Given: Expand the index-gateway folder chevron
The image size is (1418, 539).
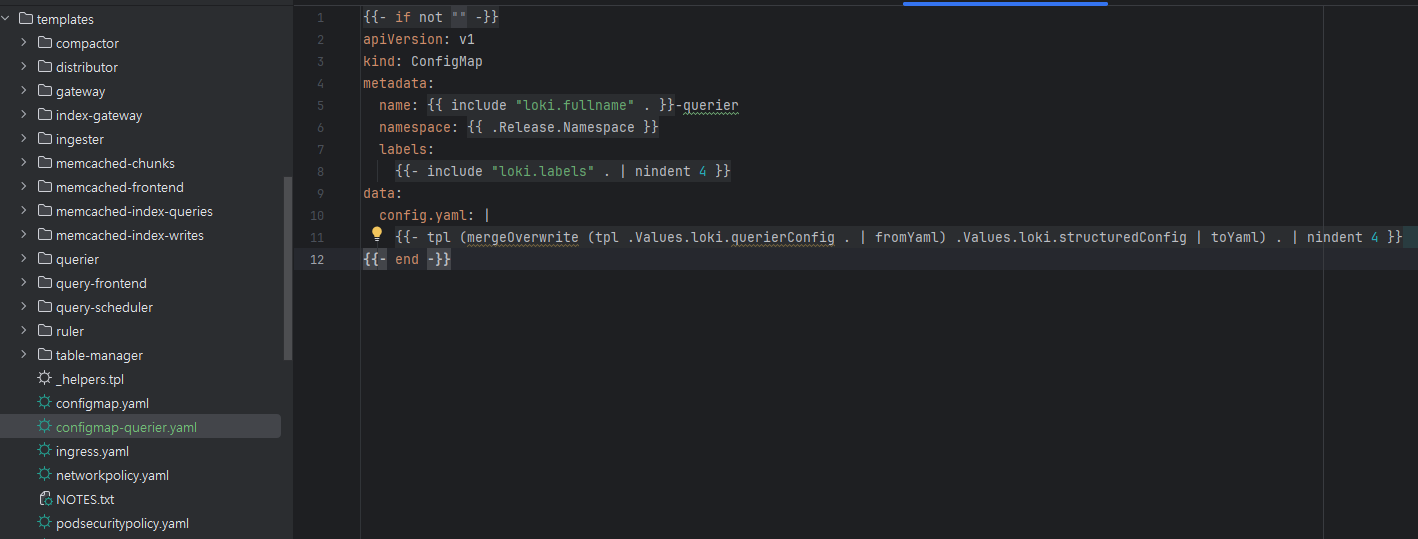Looking at the screenshot, I should [24, 115].
